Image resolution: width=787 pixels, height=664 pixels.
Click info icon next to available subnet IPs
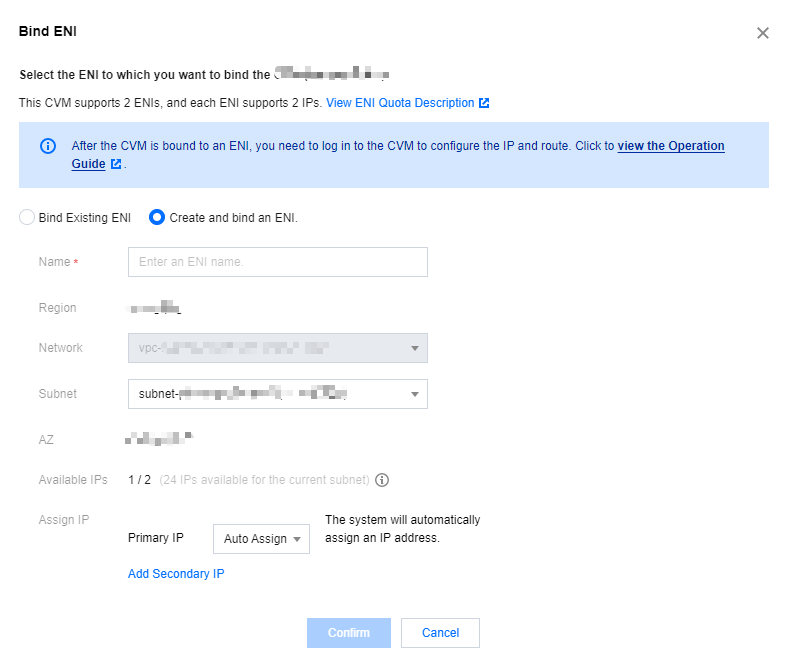(x=382, y=480)
